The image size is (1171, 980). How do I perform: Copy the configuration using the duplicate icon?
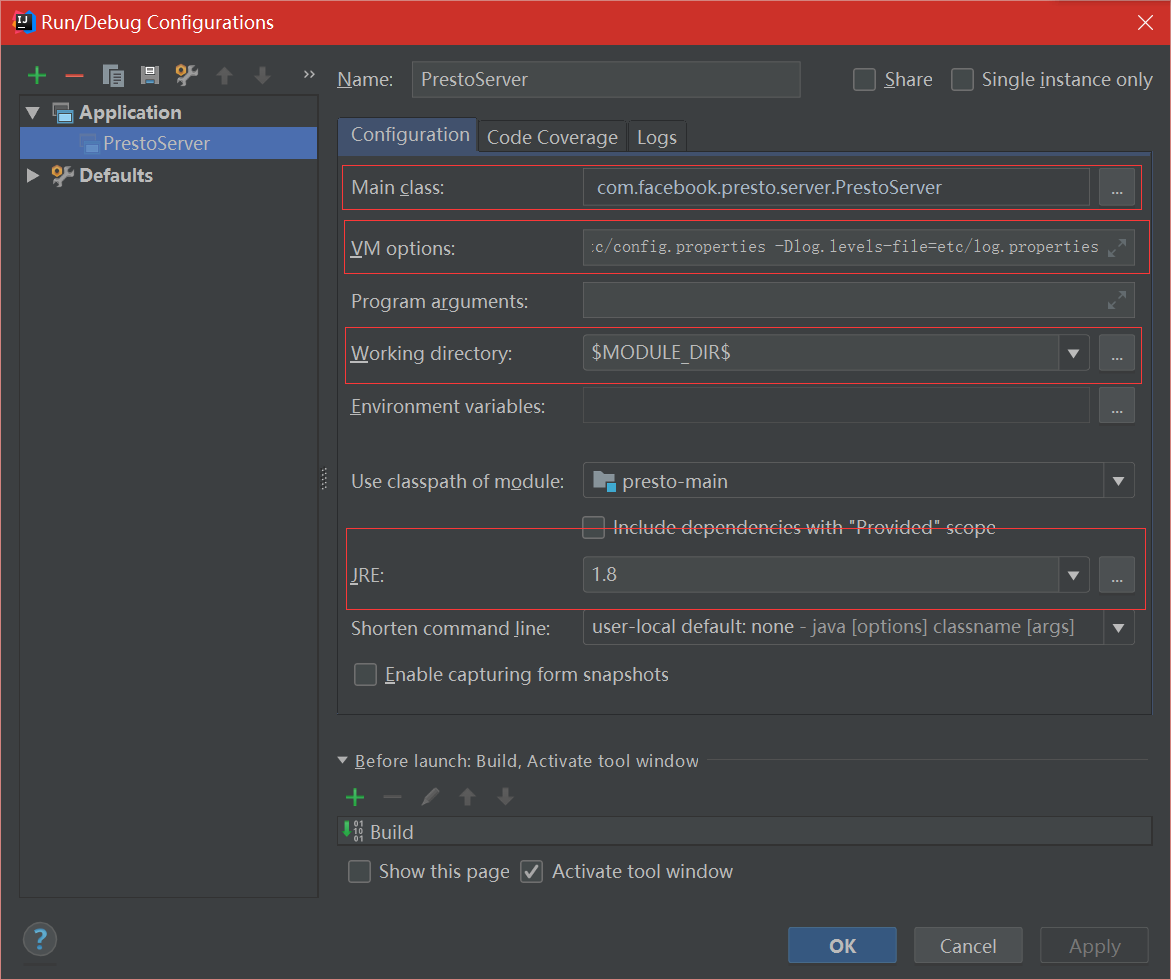(x=113, y=75)
